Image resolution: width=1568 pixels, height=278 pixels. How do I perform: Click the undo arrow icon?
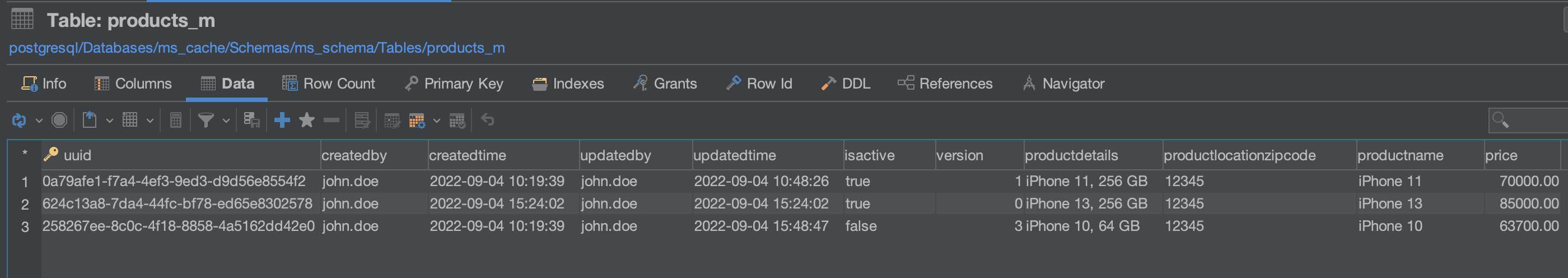pyautogui.click(x=488, y=119)
